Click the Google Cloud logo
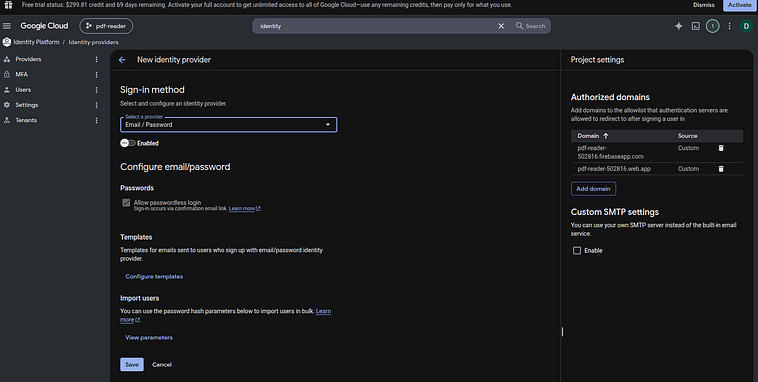Image resolution: width=758 pixels, height=382 pixels. (44, 26)
